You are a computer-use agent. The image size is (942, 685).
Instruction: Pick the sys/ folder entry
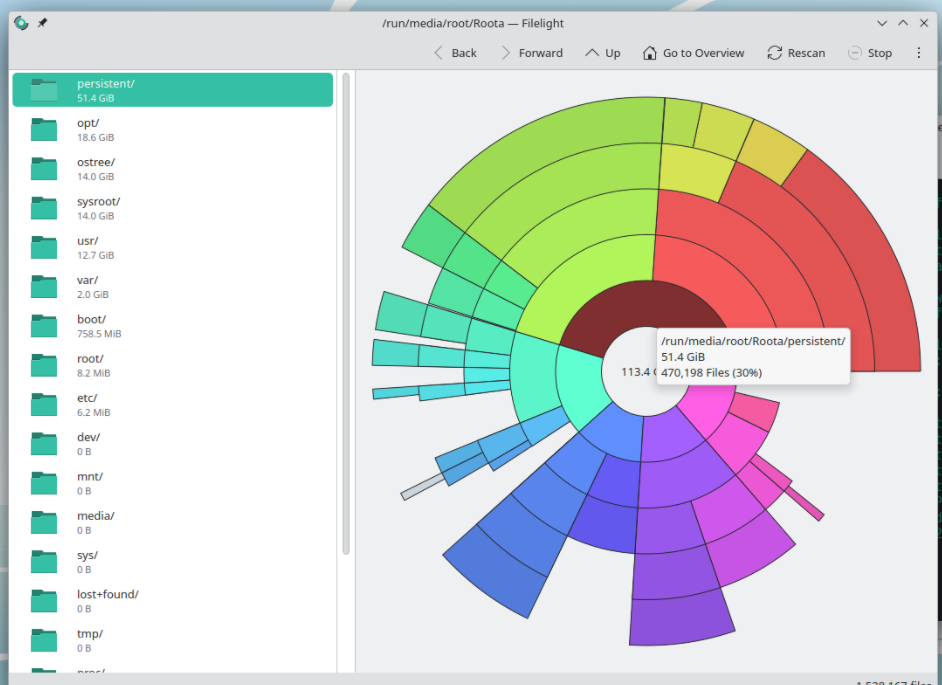[x=172, y=562]
